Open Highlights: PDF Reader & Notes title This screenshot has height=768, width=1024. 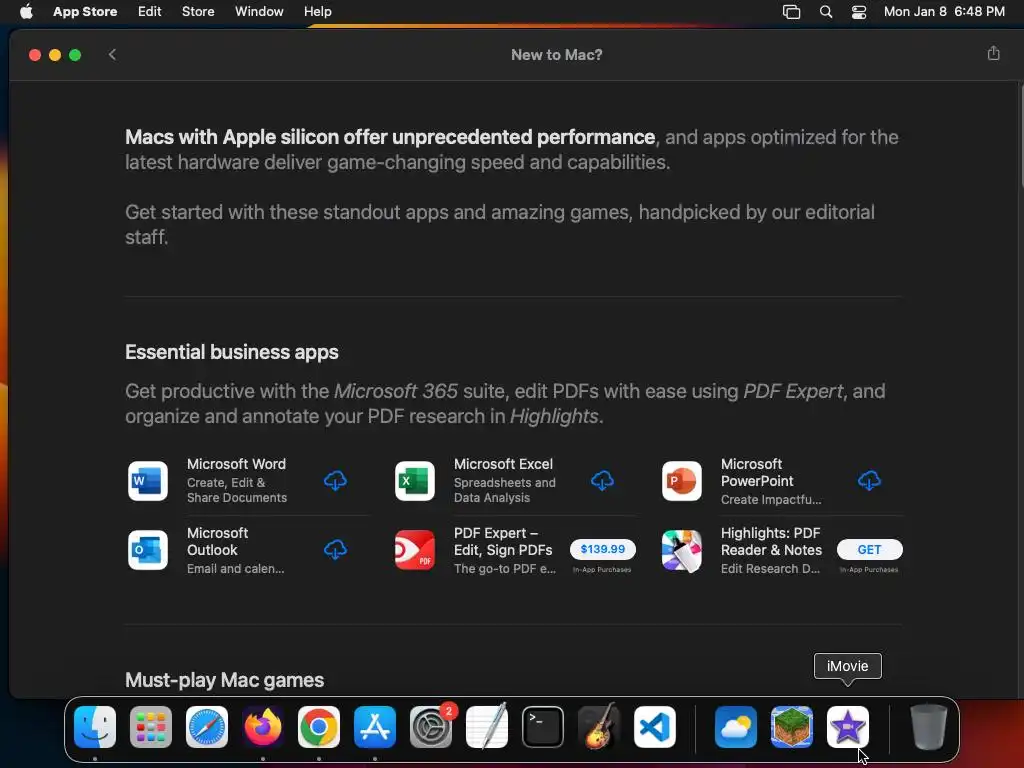tap(771, 541)
